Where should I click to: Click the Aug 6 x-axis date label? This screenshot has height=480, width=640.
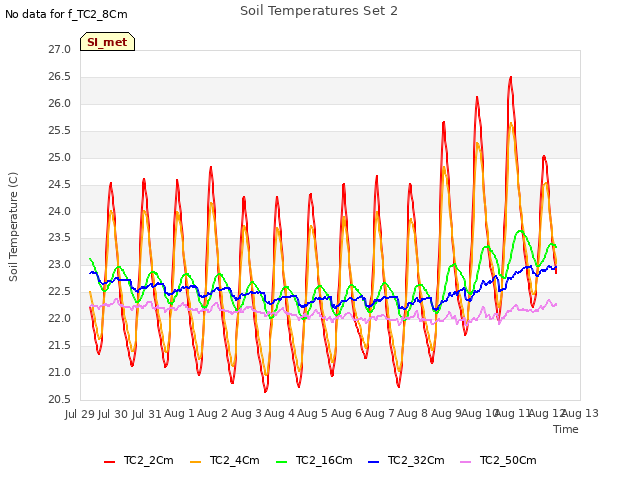coord(346,414)
